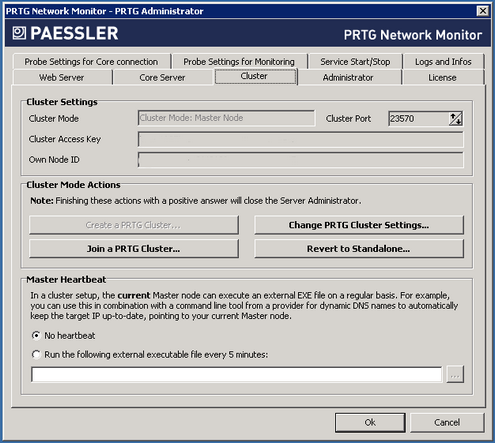The height and width of the screenshot is (443, 495).
Task: Click Join a PRTG Cluster button
Action: tap(134, 249)
